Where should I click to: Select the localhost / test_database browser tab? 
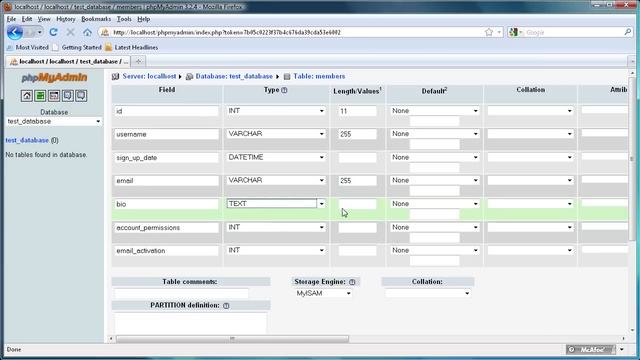point(69,62)
